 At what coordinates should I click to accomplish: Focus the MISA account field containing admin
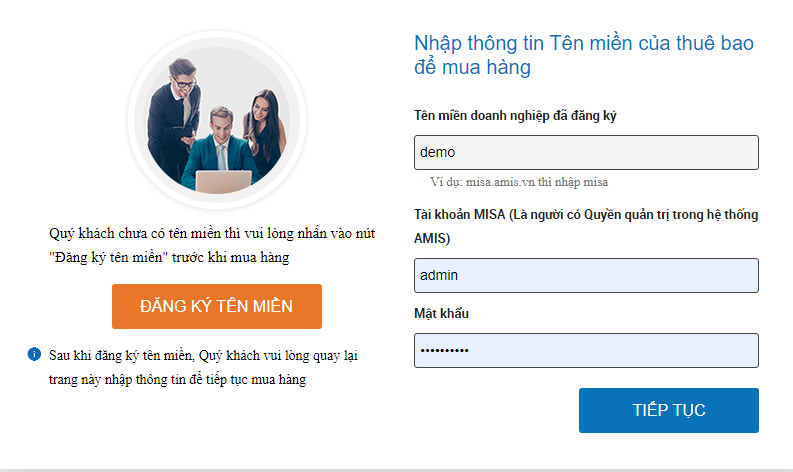click(x=586, y=276)
